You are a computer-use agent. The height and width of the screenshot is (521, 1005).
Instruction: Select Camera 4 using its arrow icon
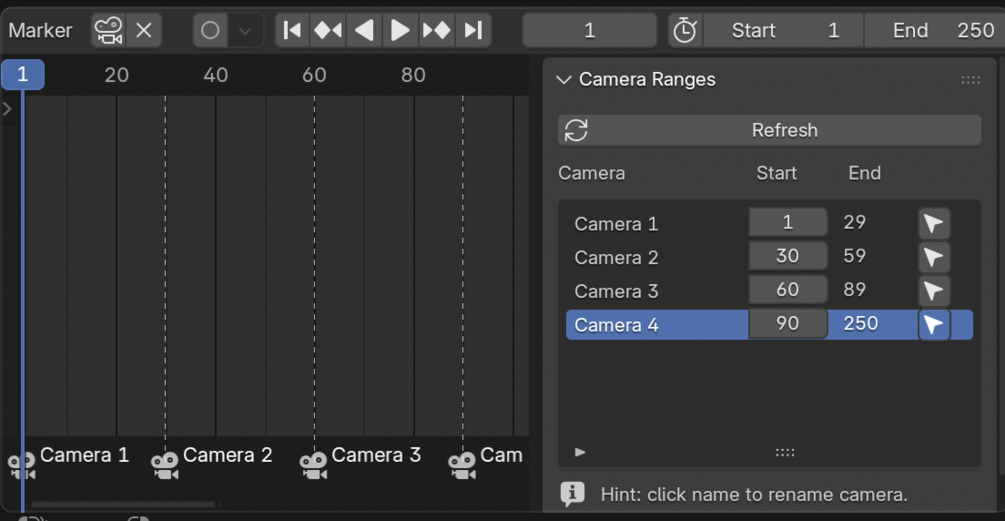[x=933, y=325]
